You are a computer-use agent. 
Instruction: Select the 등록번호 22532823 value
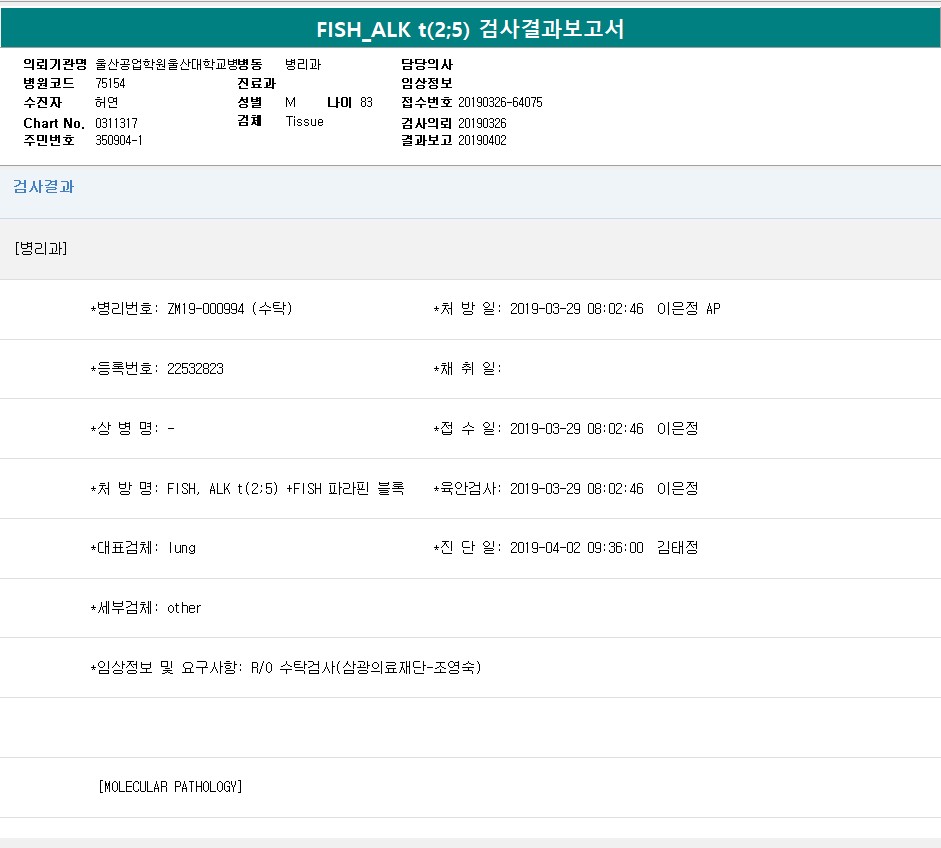click(195, 369)
